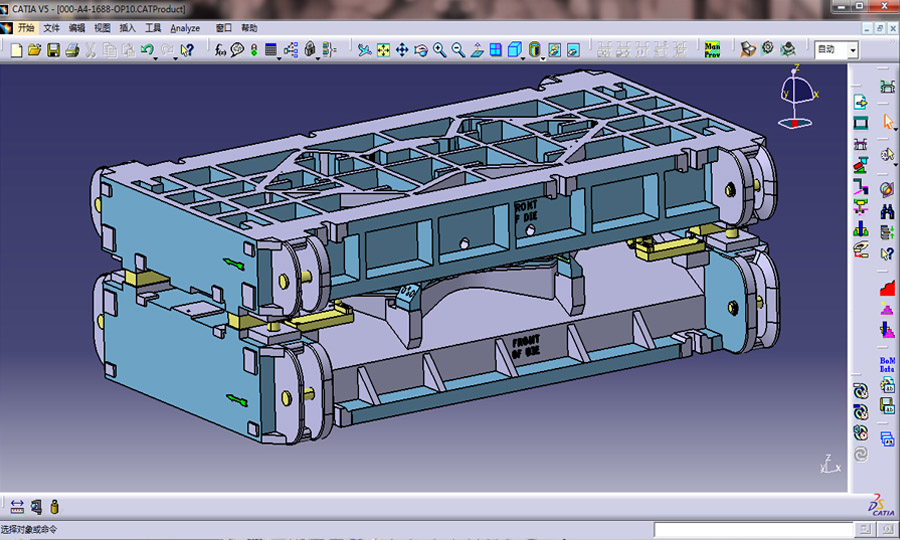
Task: Activate the Pan view tool
Action: 401,49
